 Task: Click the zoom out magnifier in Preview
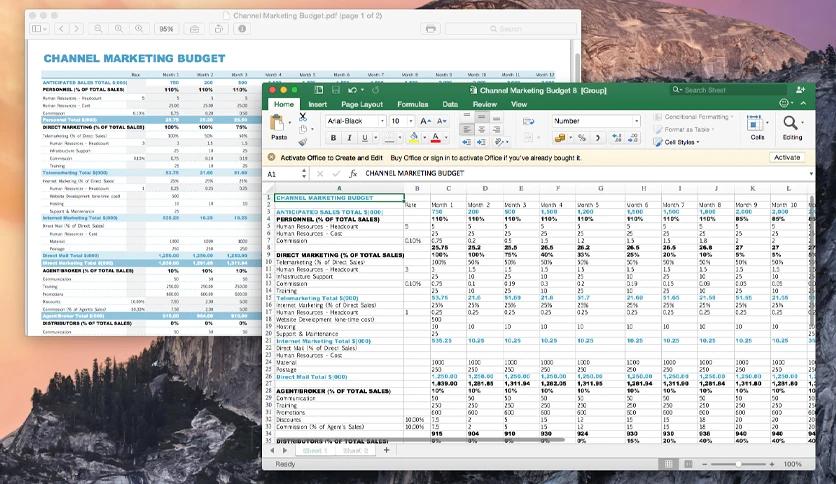[x=96, y=30]
